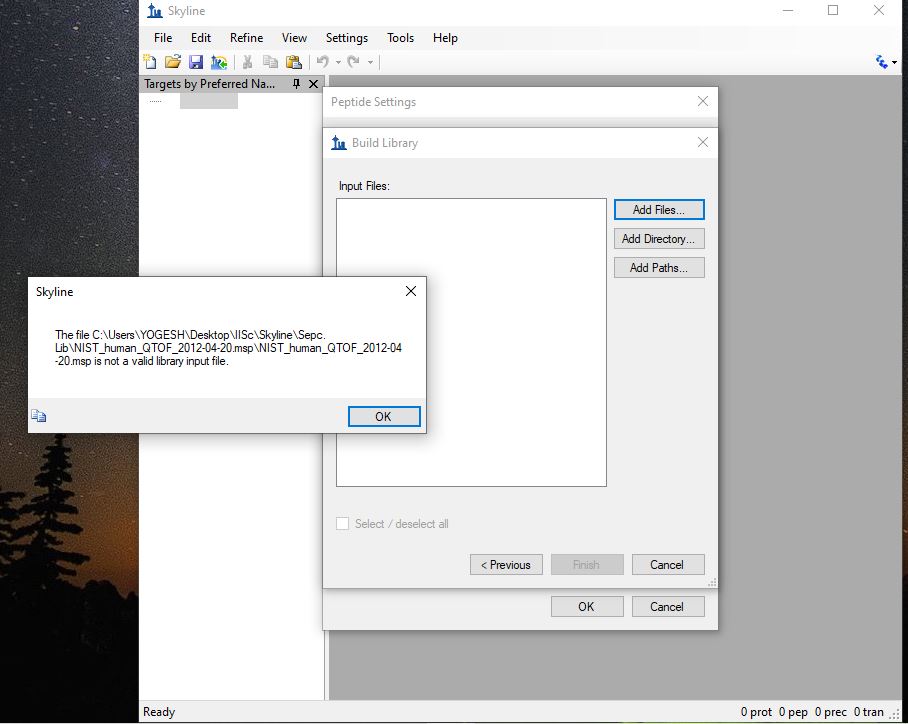This screenshot has height=724, width=908.
Task: Cancel the Build Library dialog
Action: click(x=668, y=565)
